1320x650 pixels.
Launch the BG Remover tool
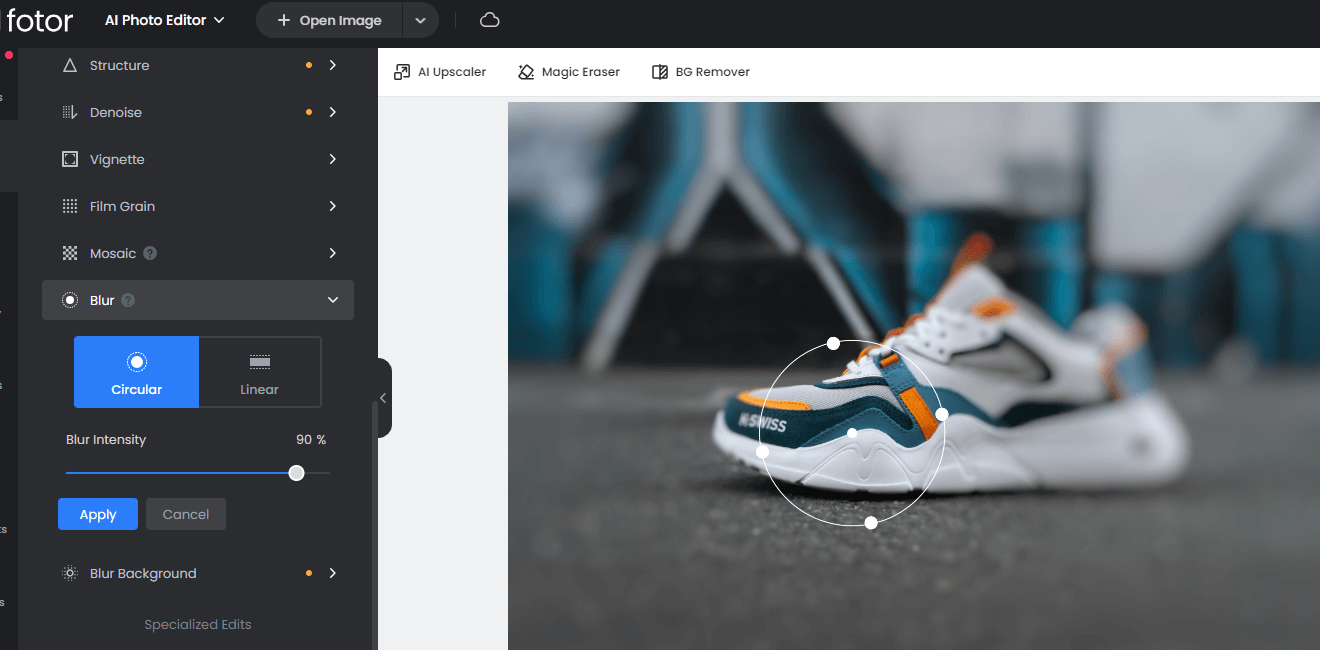(700, 72)
